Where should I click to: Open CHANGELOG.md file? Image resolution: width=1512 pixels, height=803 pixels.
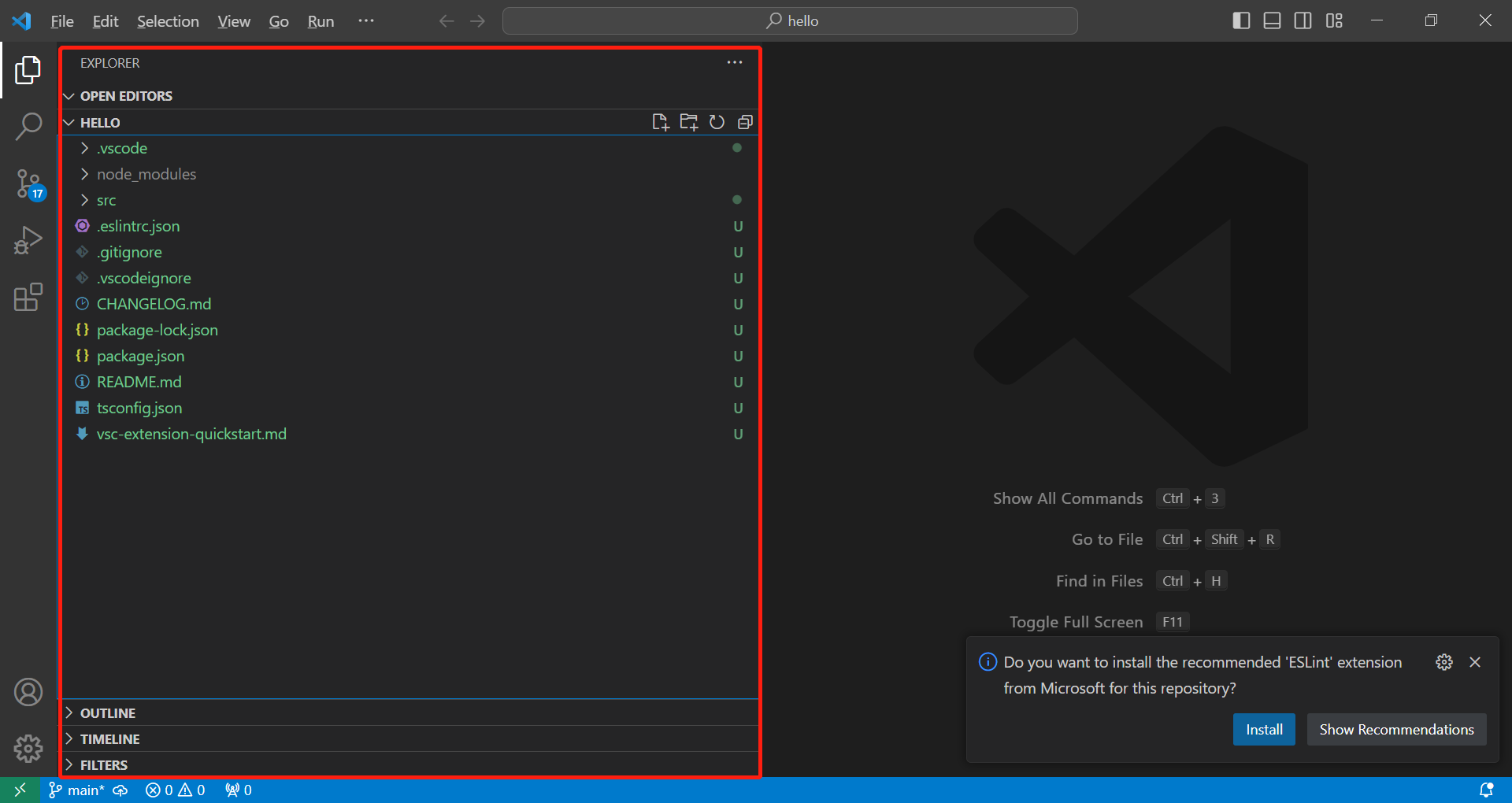[x=409, y=304]
